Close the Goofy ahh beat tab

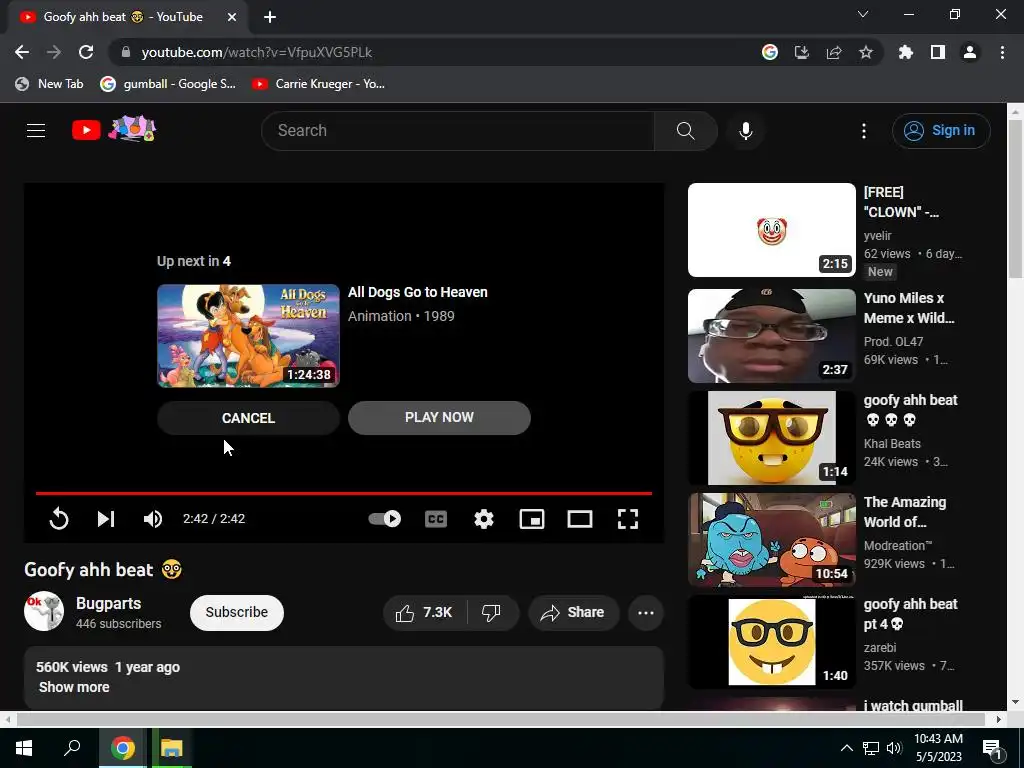click(232, 17)
